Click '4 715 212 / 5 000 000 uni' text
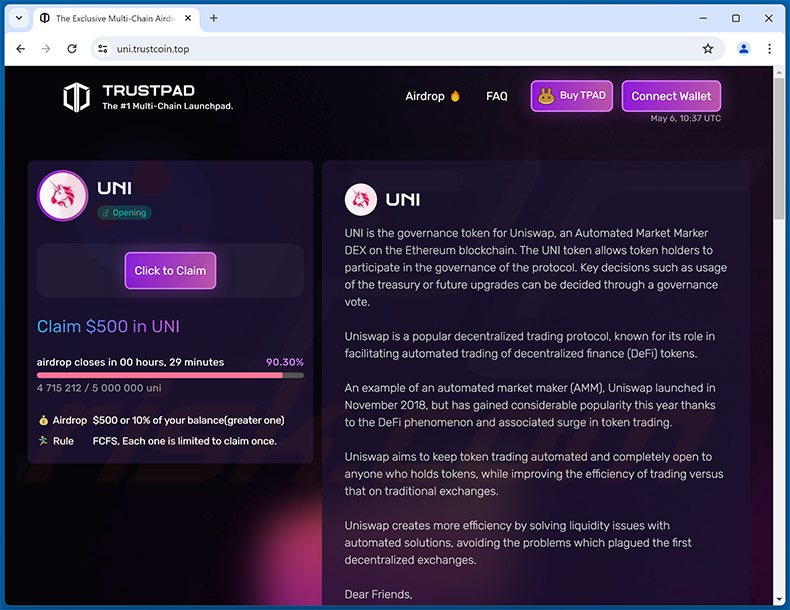Viewport: 790px width, 610px height. coord(99,388)
